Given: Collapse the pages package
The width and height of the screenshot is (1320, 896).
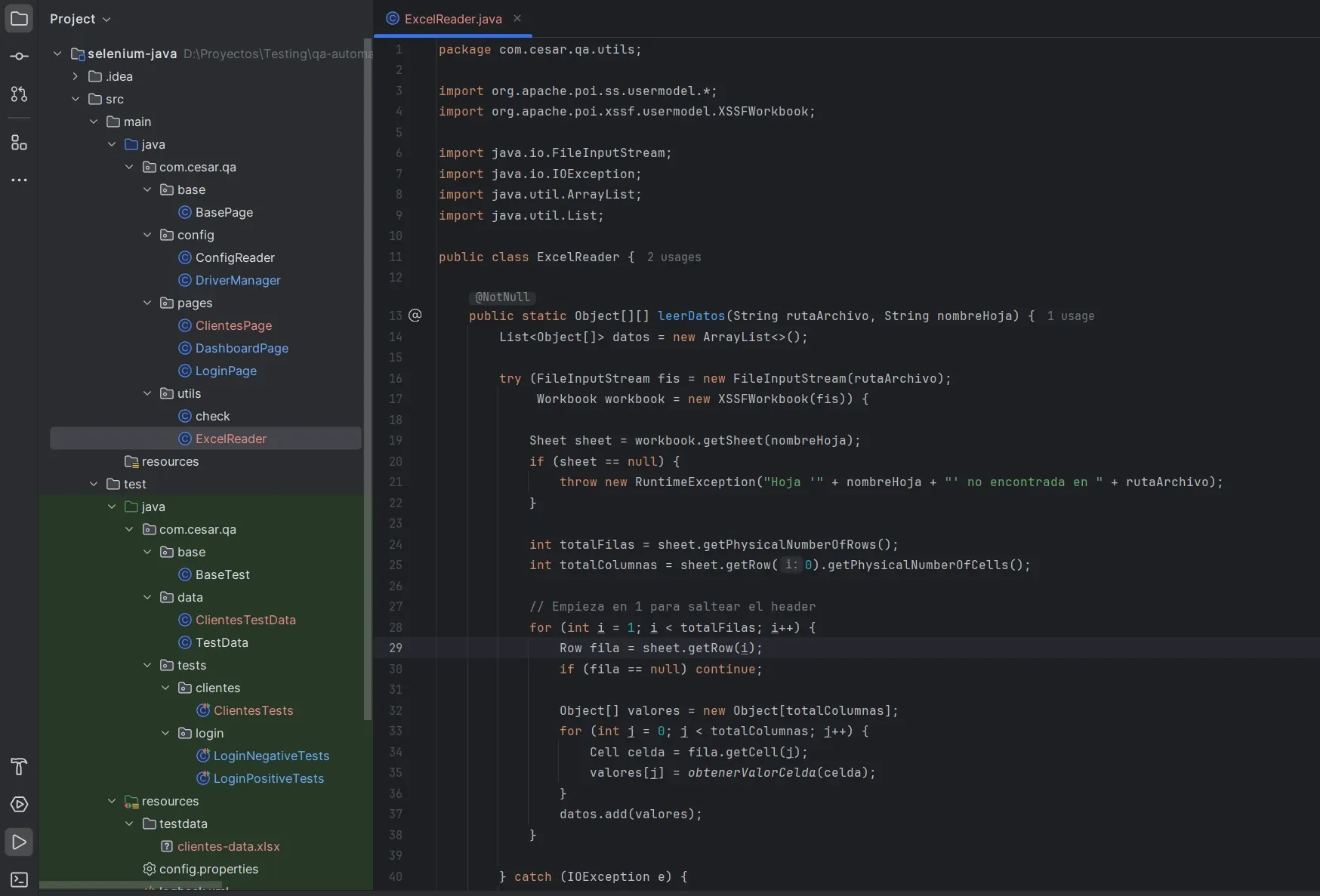Looking at the screenshot, I should [147, 303].
